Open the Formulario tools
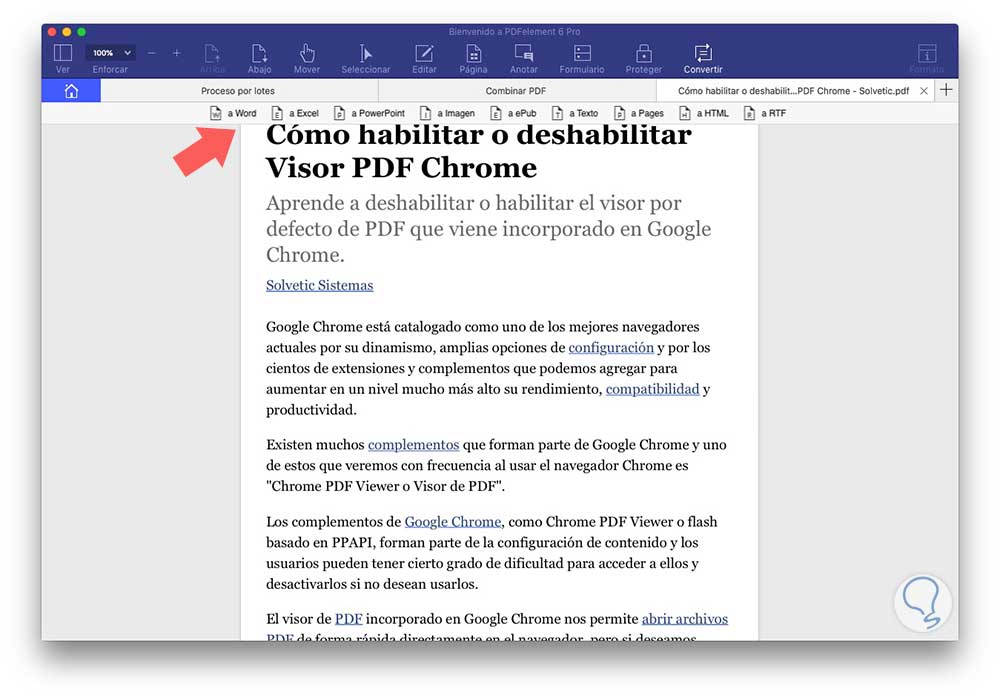 582,59
